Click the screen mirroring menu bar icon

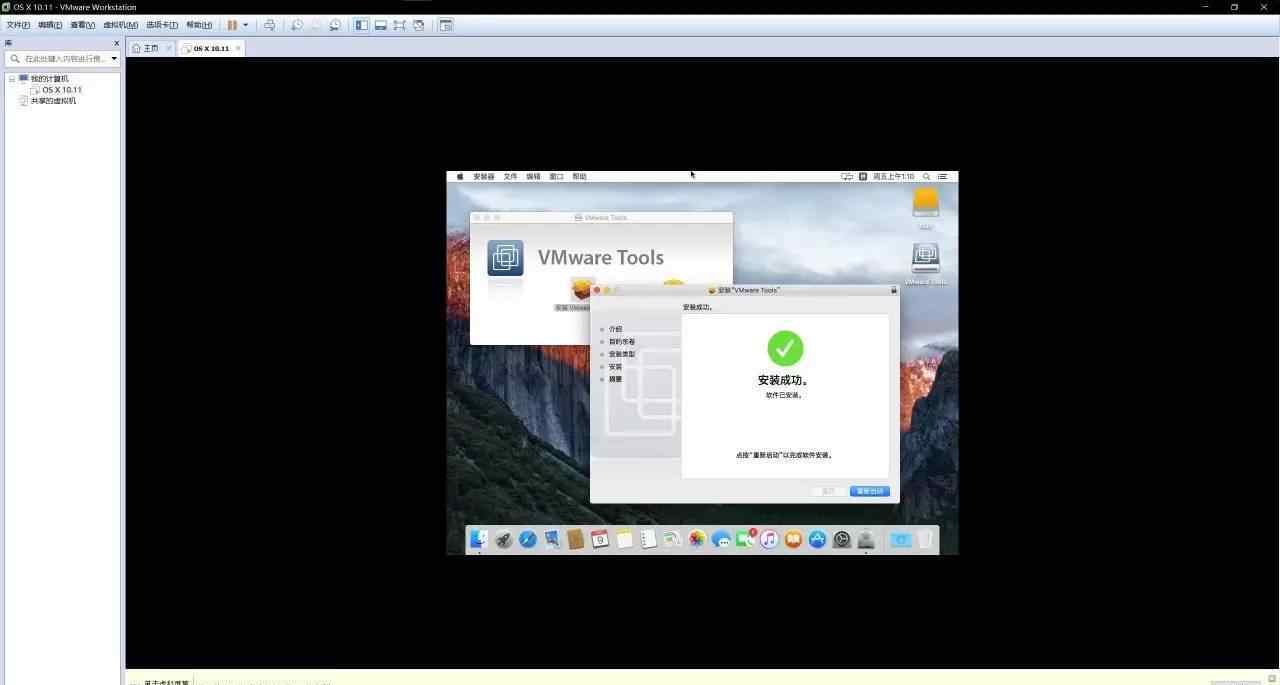pyautogui.click(x=847, y=176)
